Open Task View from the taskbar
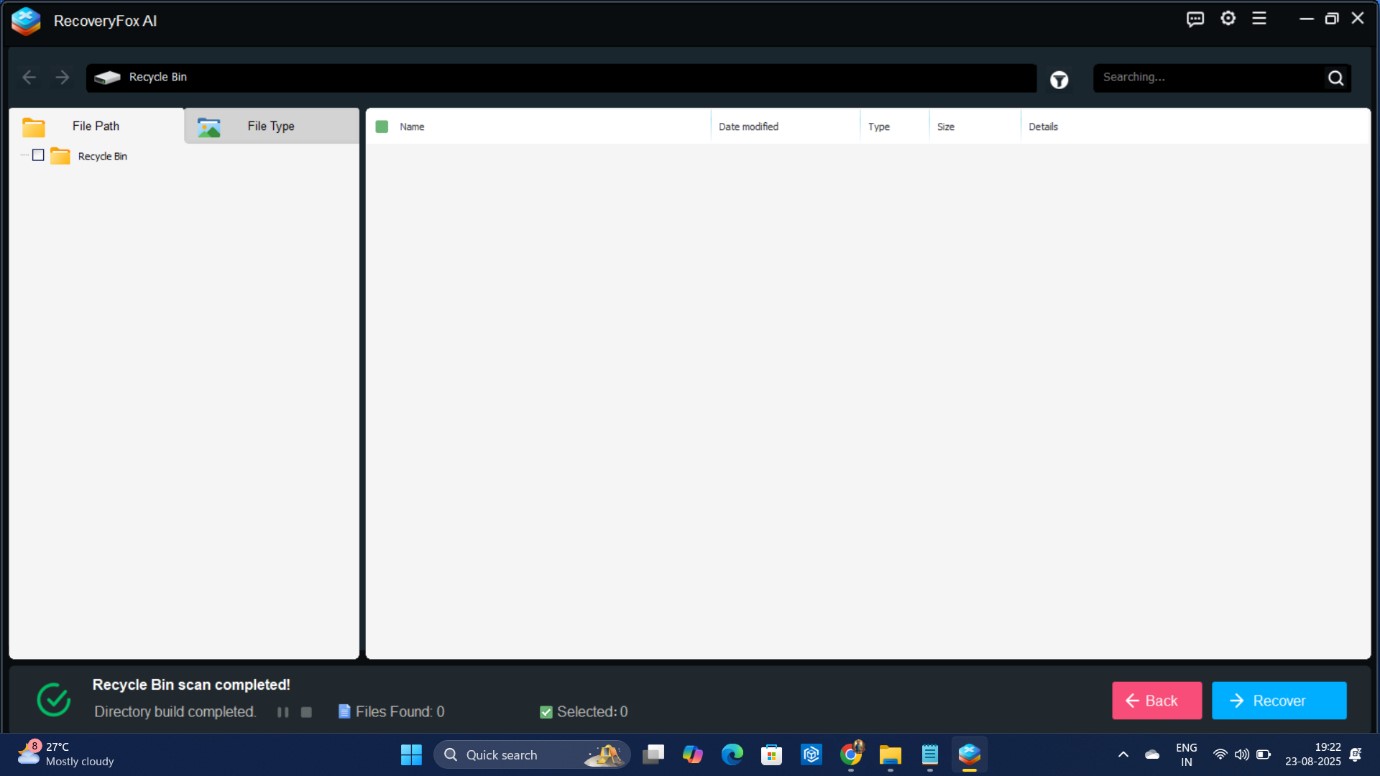1380x776 pixels. 653,755
